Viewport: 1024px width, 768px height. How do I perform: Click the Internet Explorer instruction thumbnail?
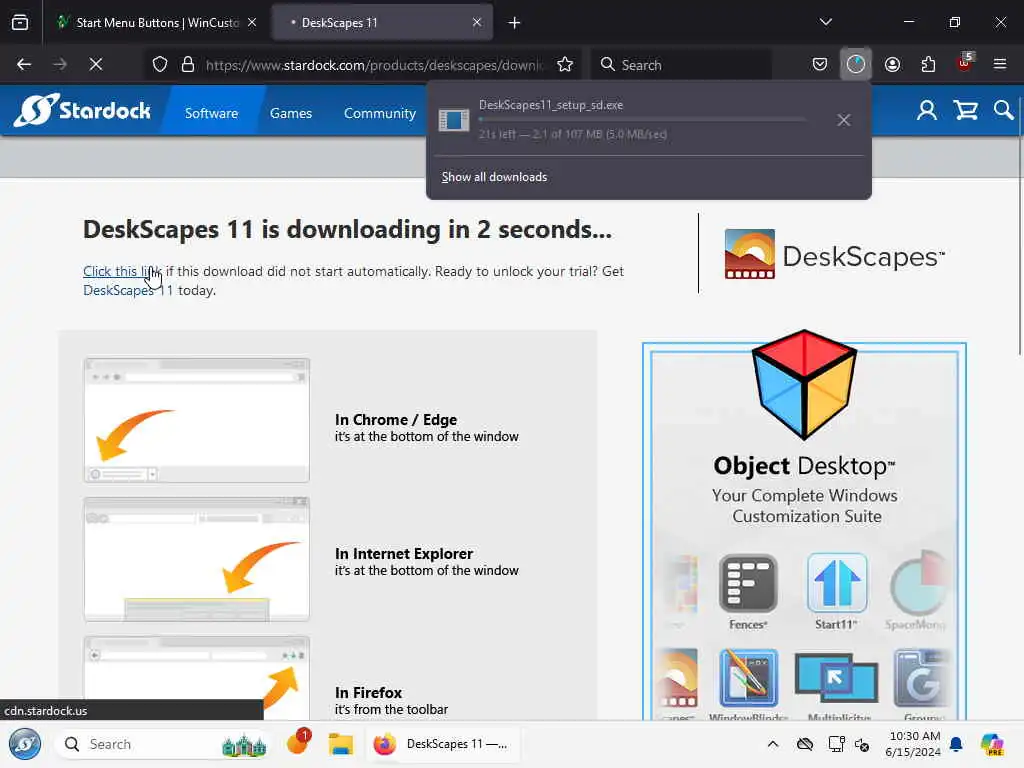[197, 559]
